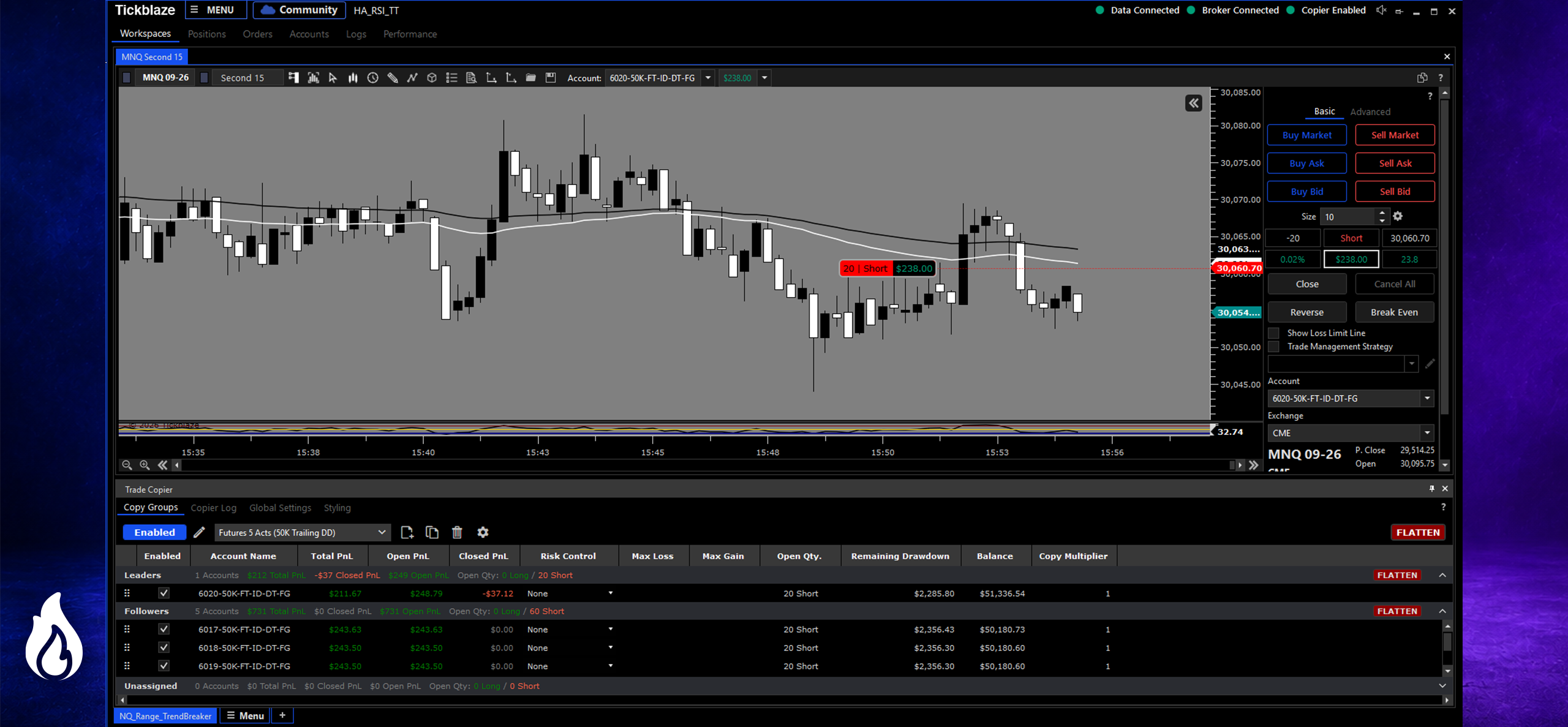Toggle Show Loss Limit Line checkbox

click(1274, 333)
